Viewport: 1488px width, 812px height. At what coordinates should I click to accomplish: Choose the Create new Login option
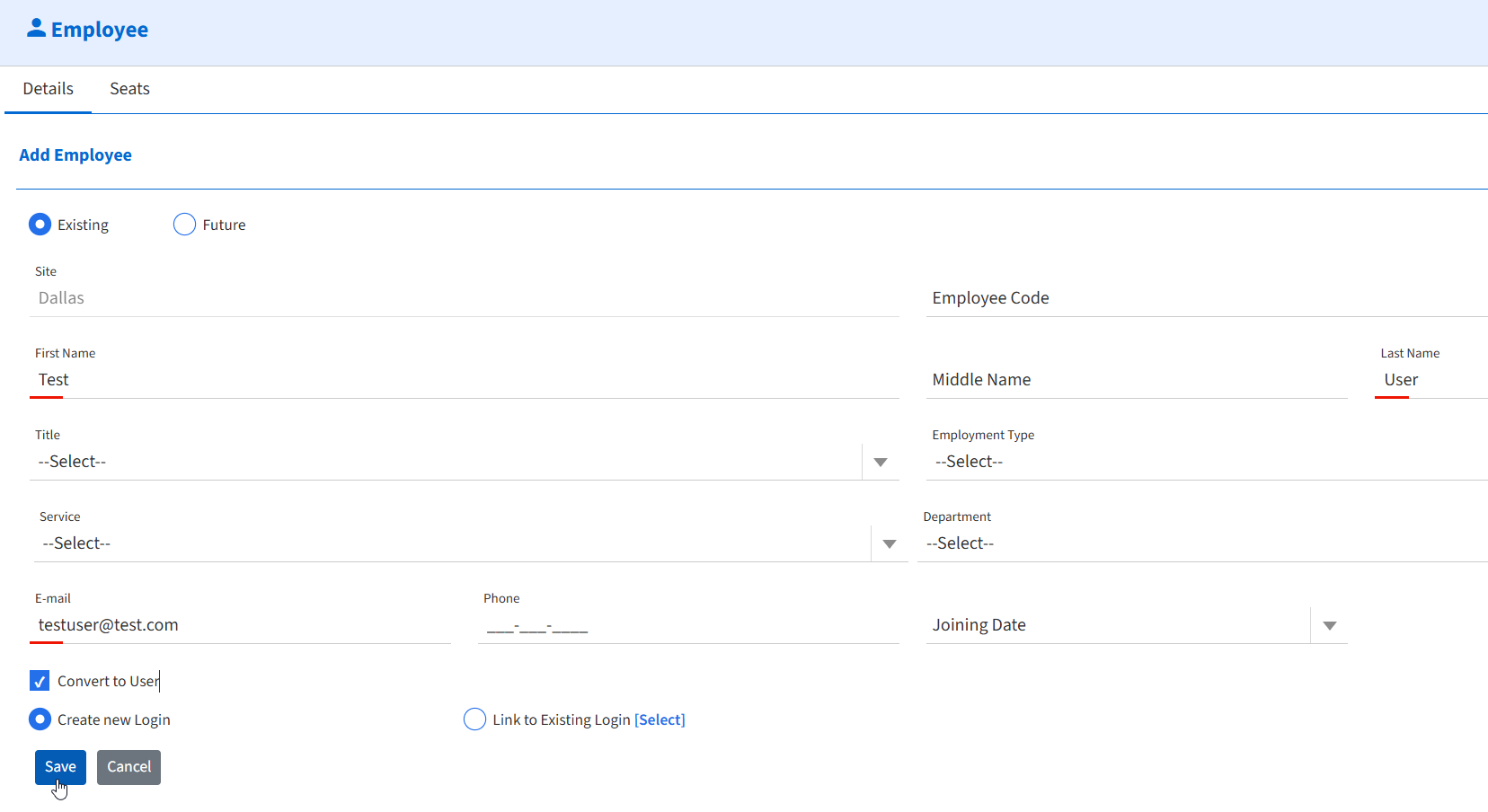(40, 719)
